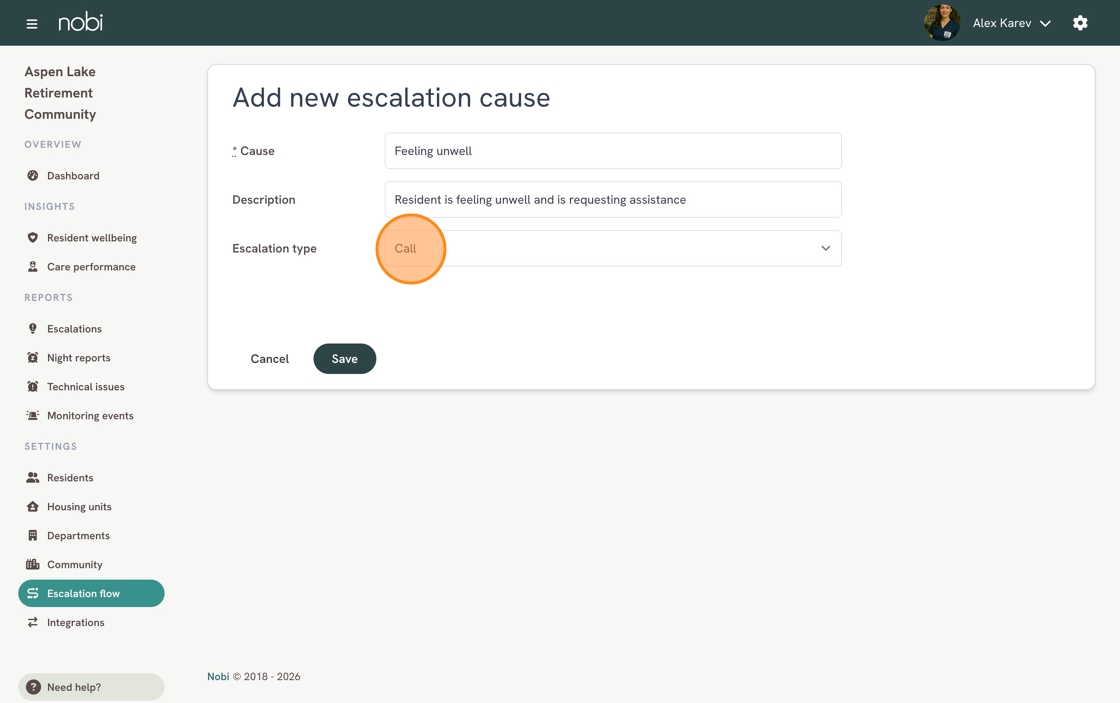Screen dimensions: 1120x703
Task: Click the Description field label
Action: point(264,199)
